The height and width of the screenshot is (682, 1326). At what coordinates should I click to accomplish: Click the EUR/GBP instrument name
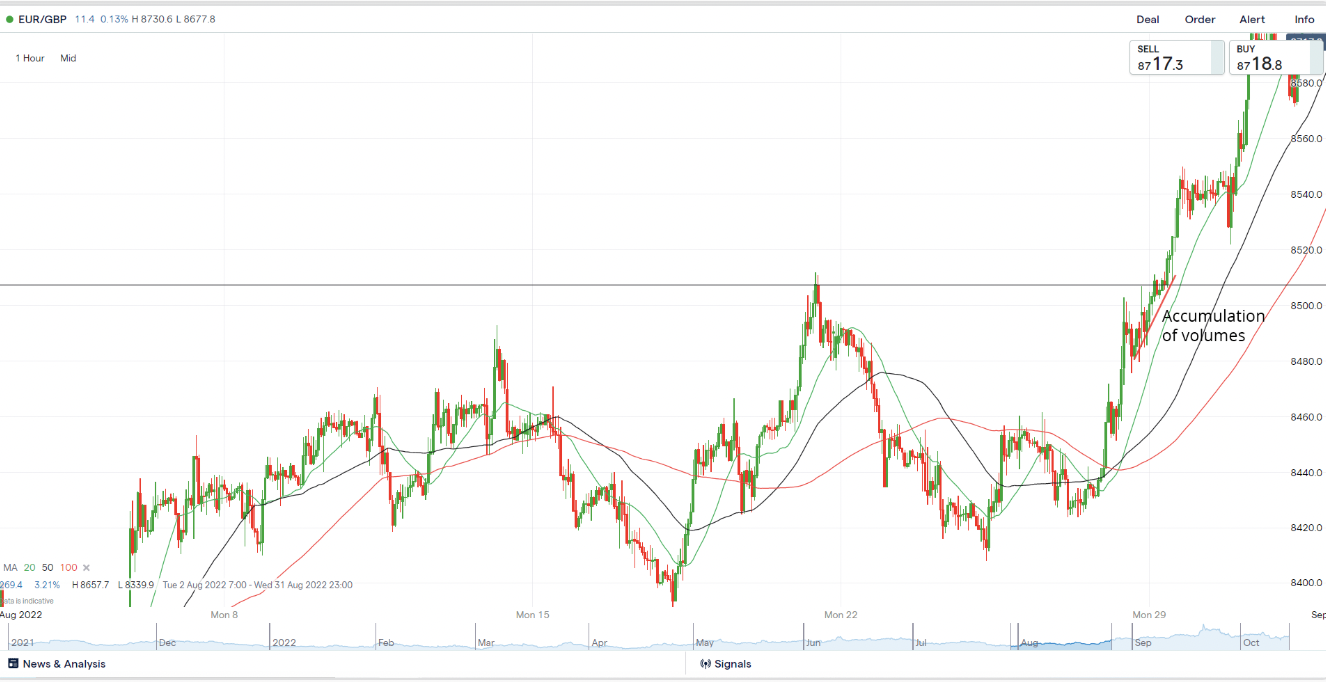coord(43,19)
